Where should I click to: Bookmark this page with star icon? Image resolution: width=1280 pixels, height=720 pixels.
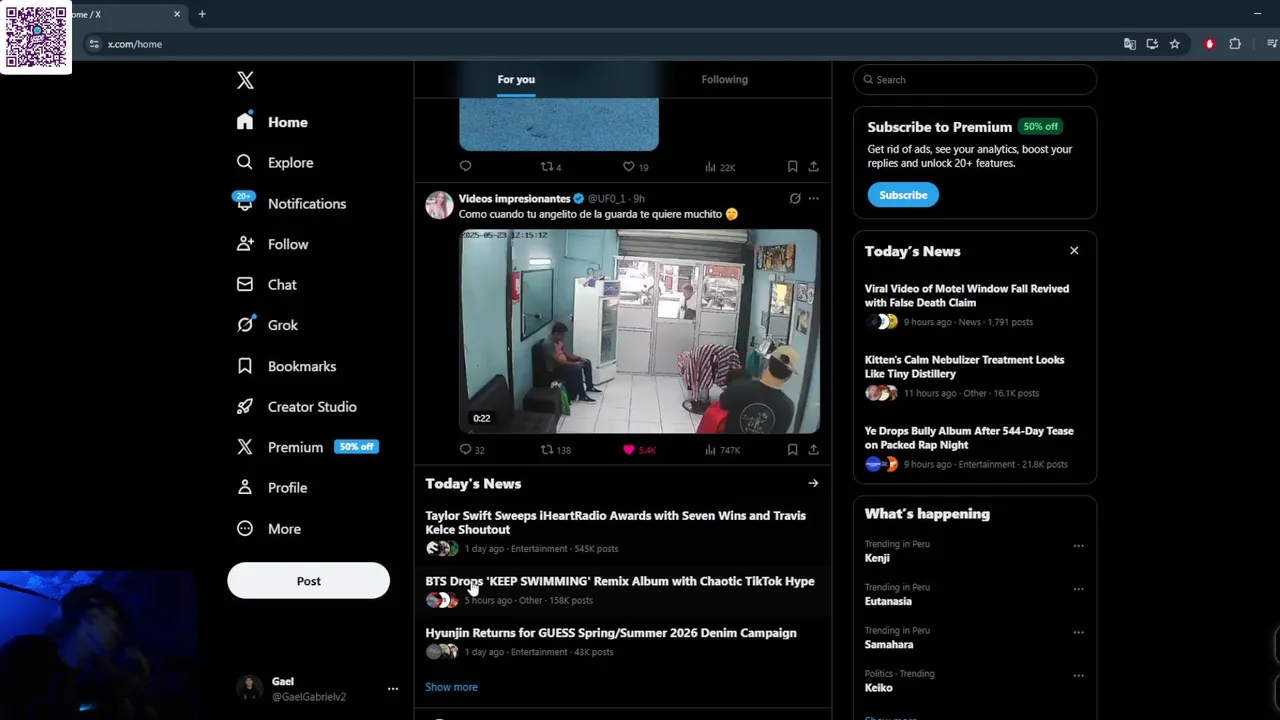(x=1175, y=44)
